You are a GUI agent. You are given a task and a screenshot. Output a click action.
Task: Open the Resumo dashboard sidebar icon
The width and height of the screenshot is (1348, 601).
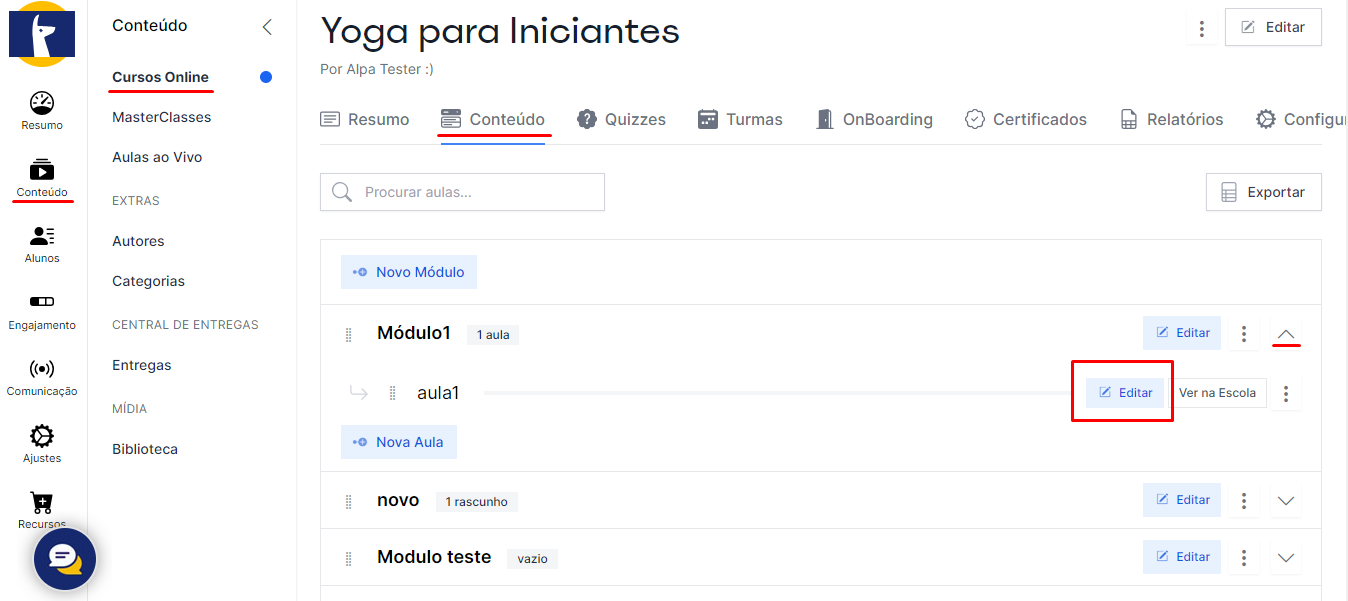click(x=42, y=110)
